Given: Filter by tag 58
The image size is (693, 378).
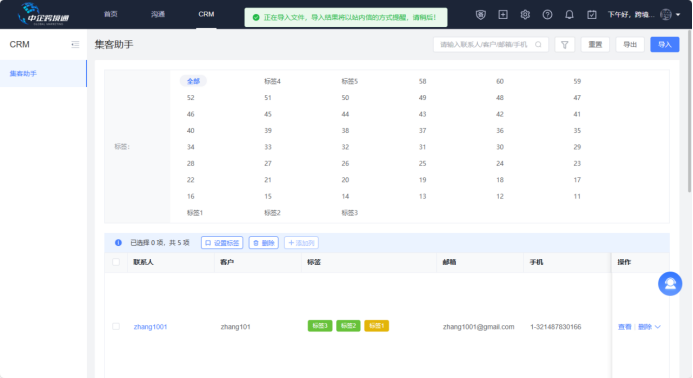Looking at the screenshot, I should click(423, 81).
